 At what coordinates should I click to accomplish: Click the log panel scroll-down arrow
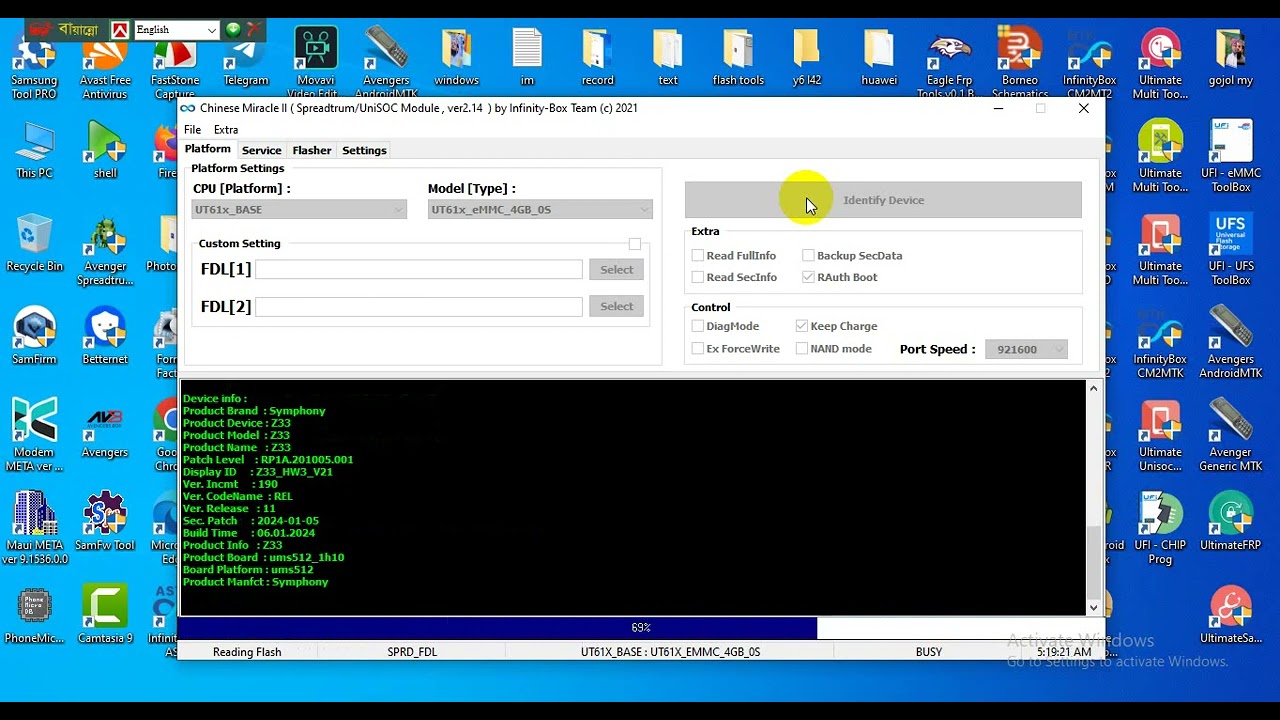[x=1093, y=607]
